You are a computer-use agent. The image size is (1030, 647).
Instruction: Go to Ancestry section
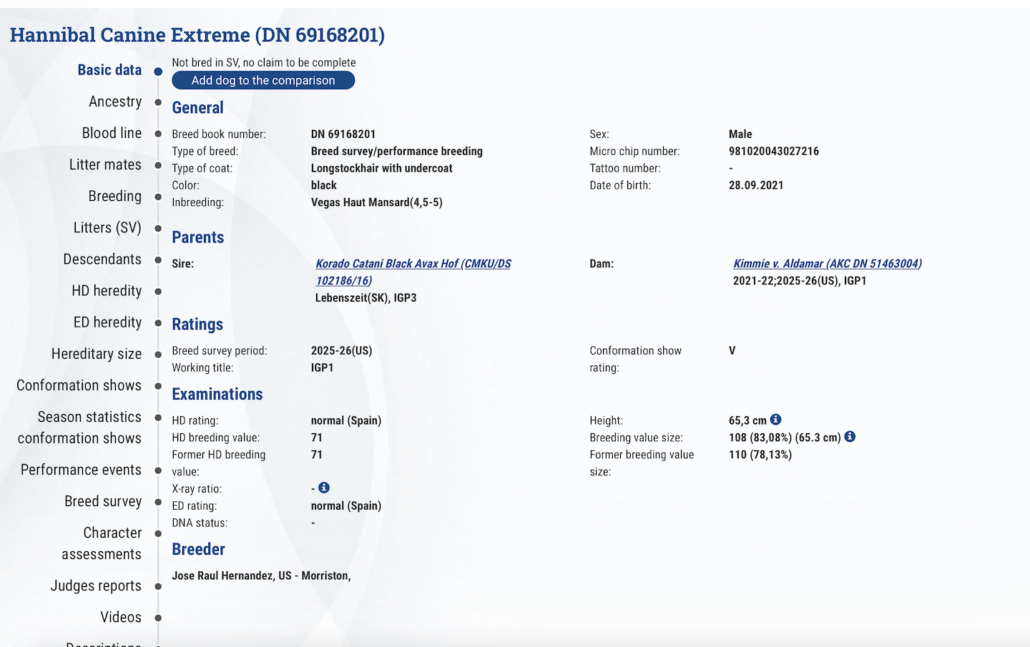(x=115, y=102)
